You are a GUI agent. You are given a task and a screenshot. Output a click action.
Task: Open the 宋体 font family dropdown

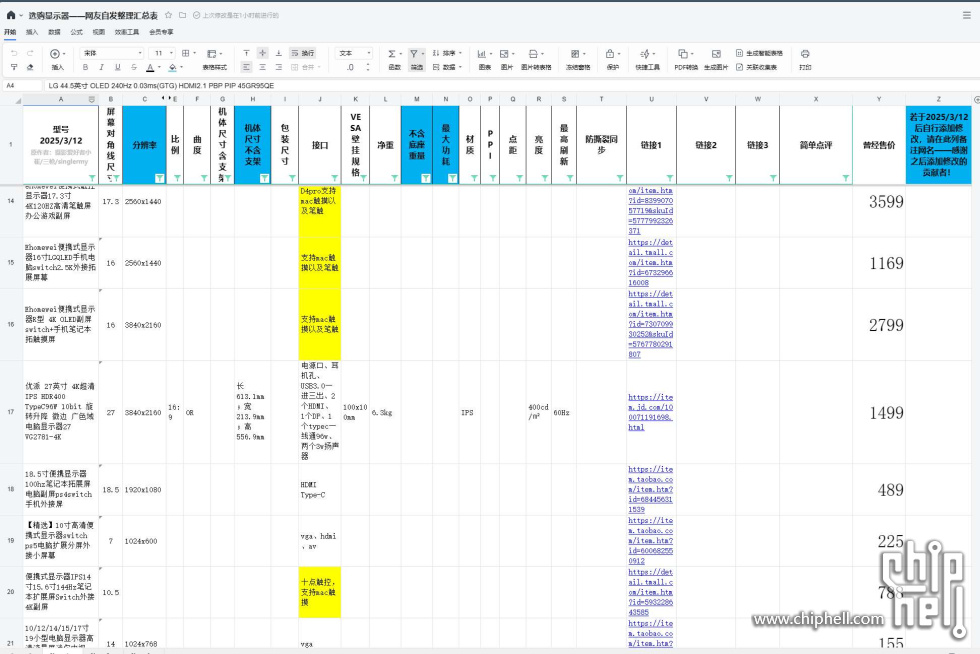(112, 54)
